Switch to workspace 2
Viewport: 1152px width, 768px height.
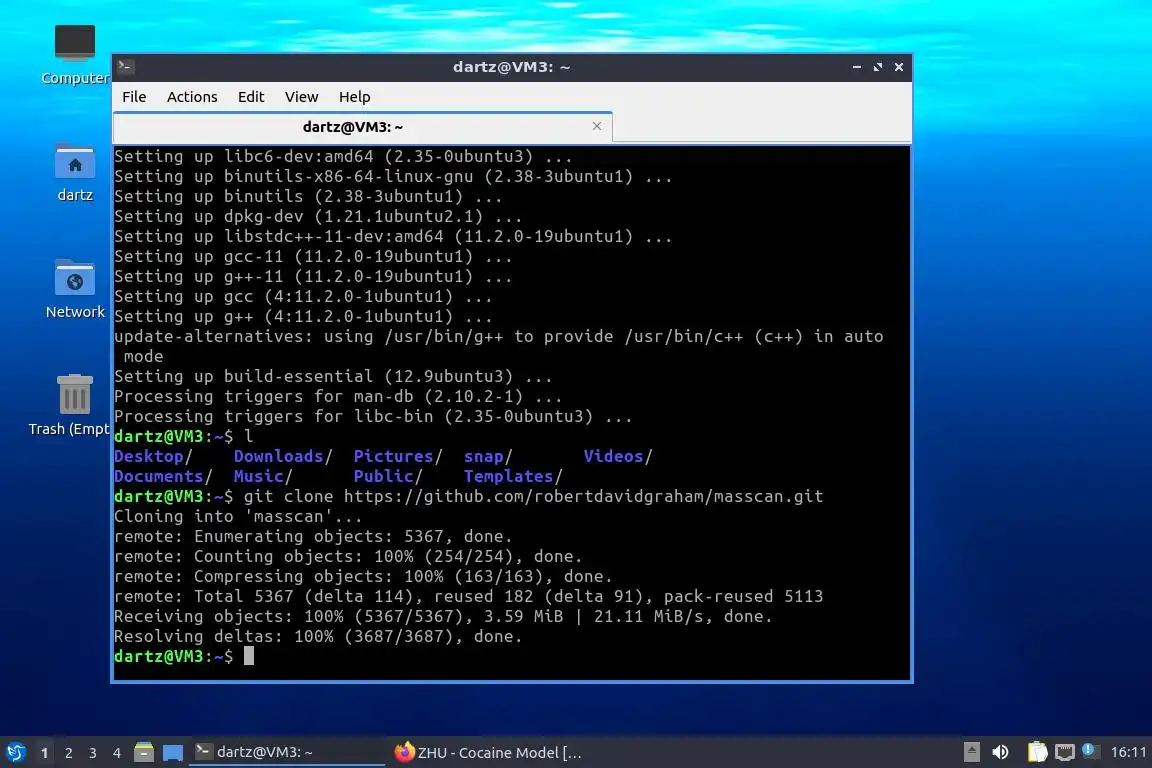pos(68,753)
